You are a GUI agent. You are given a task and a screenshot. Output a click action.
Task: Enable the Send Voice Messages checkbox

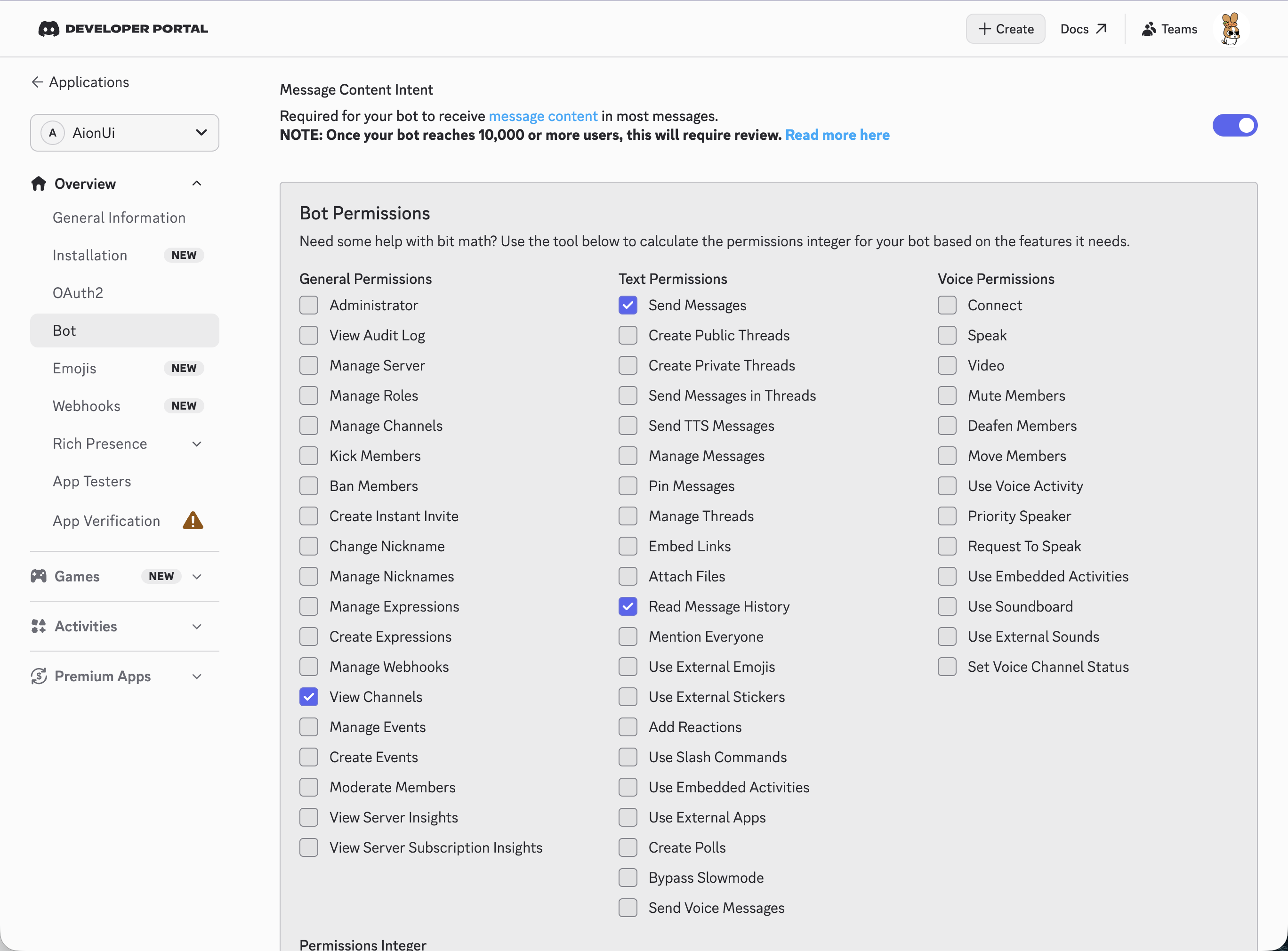(x=628, y=908)
